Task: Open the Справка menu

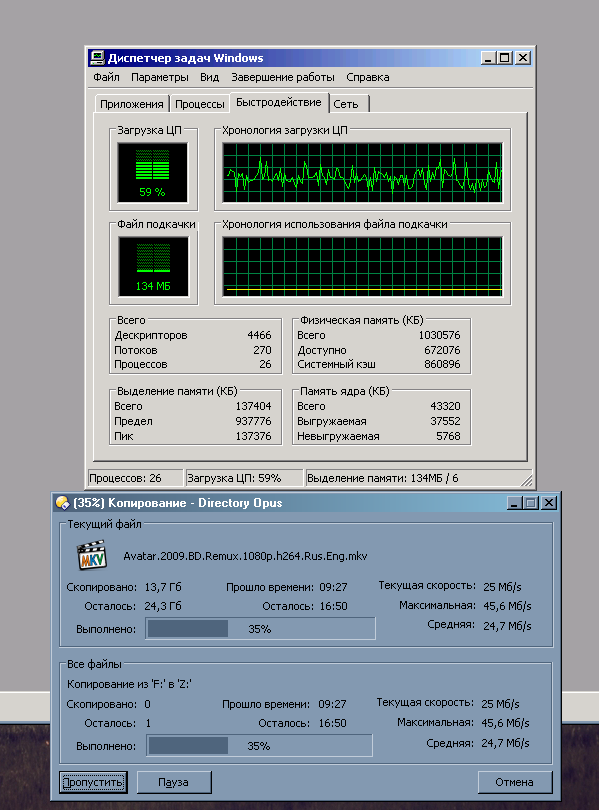Action: point(368,77)
